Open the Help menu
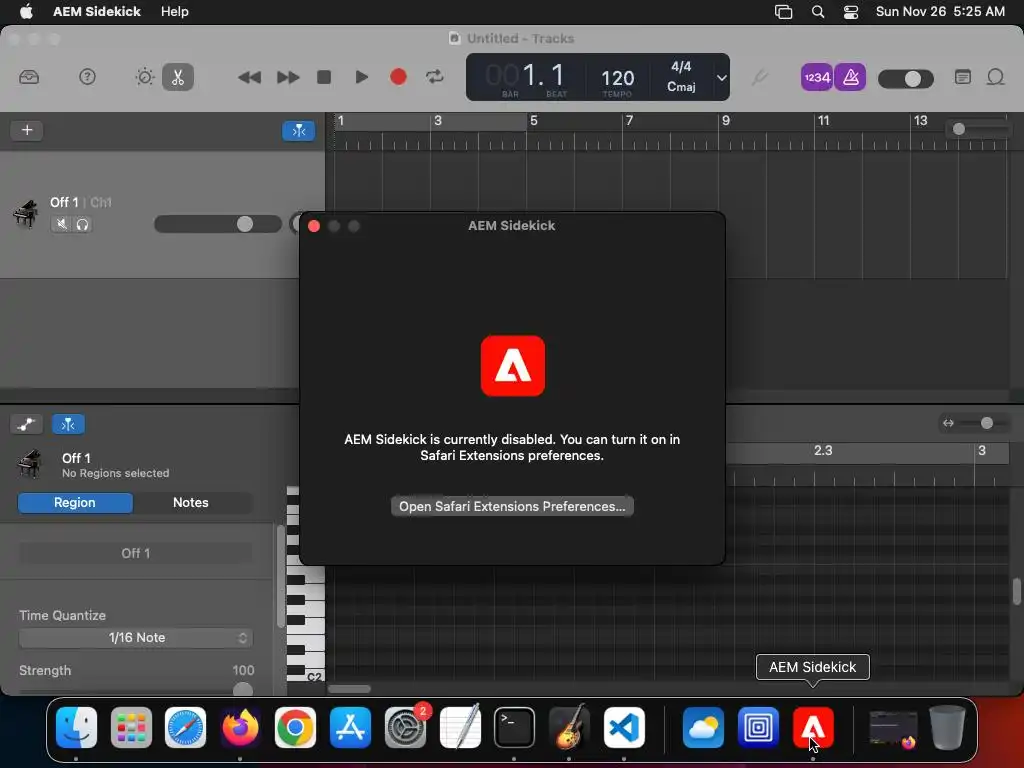 tap(174, 11)
